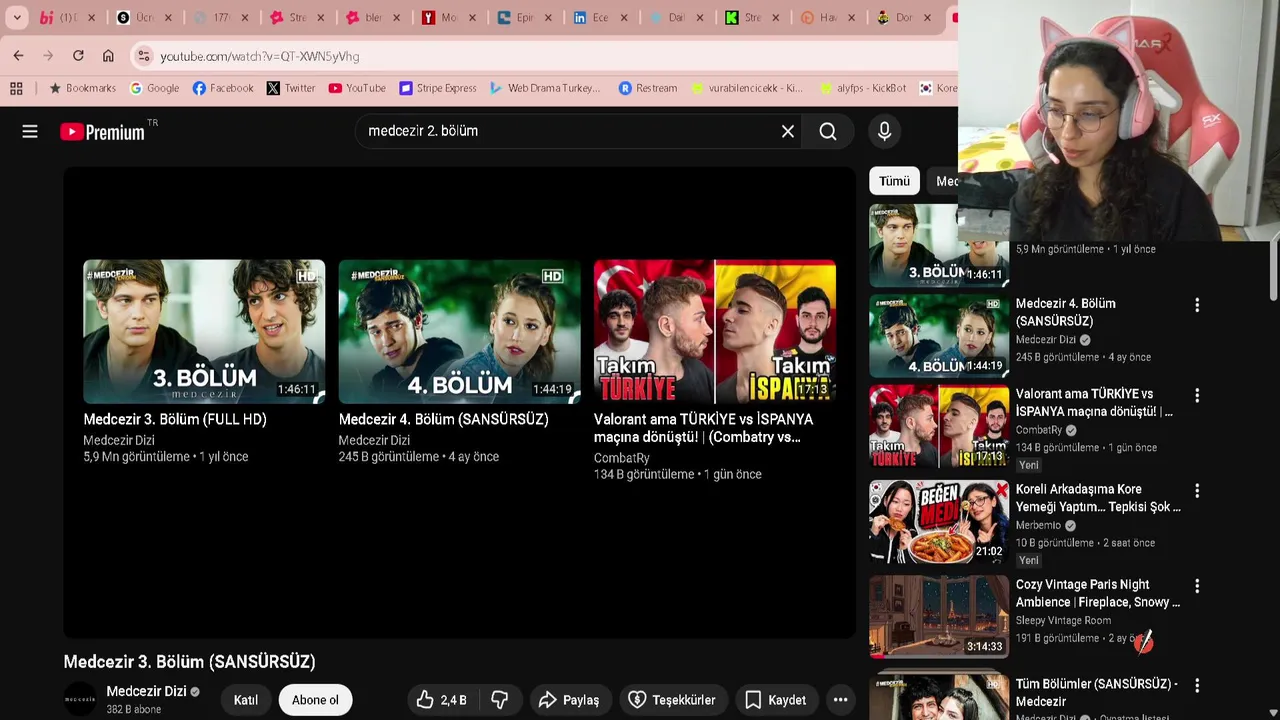
Task: Open Medcezir Dizi channel avatar
Action: click(x=80, y=699)
